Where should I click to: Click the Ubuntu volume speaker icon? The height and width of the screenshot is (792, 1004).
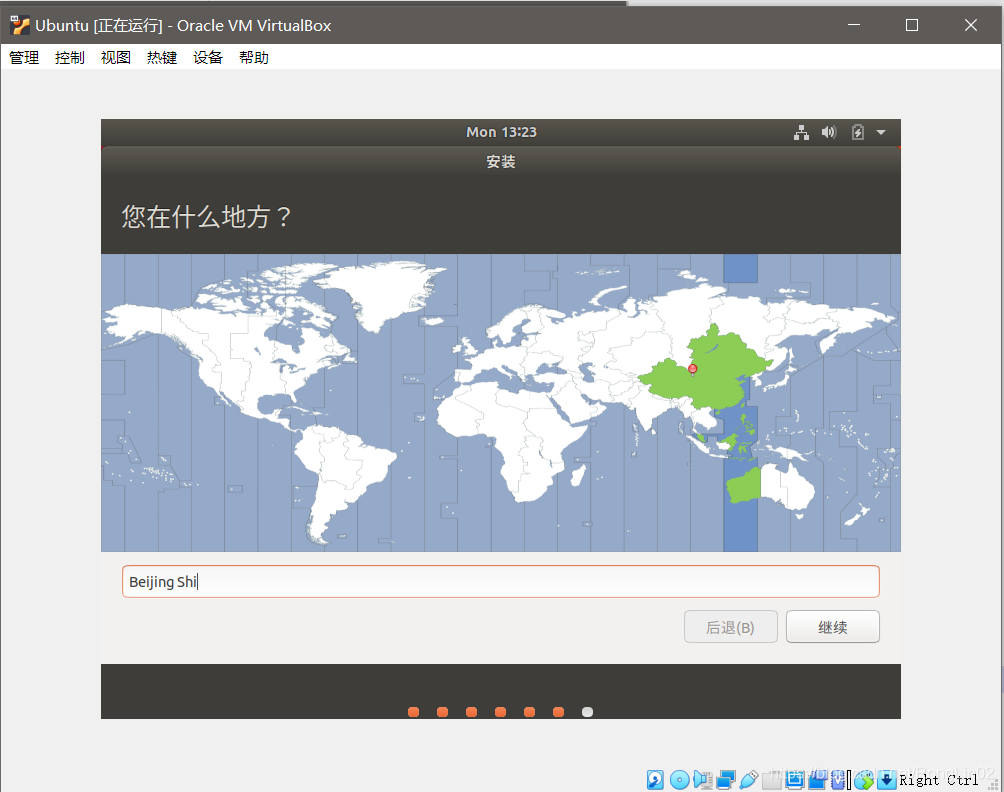click(829, 133)
